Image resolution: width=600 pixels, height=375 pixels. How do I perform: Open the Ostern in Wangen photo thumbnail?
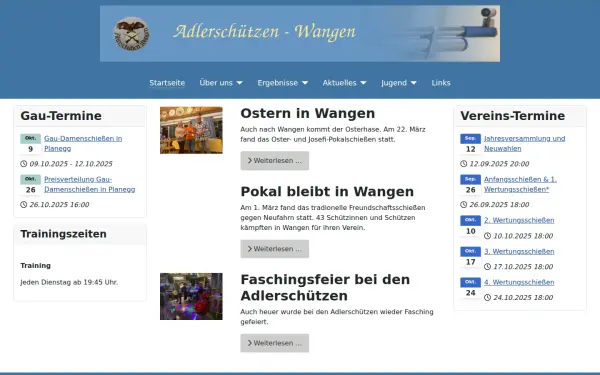click(x=191, y=130)
